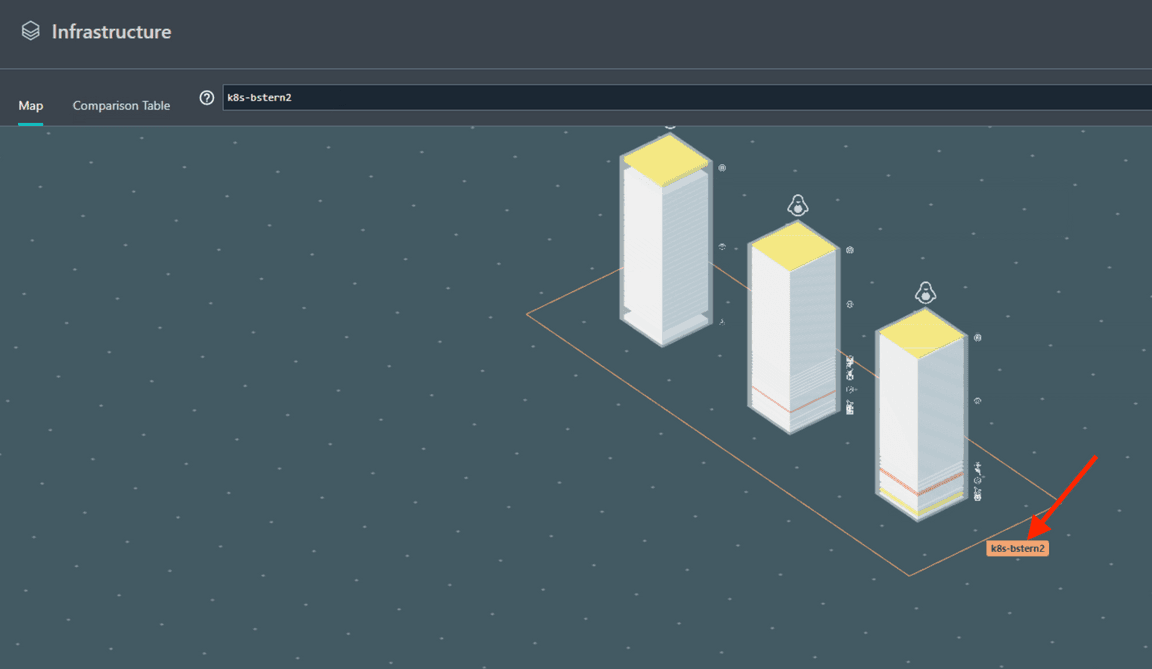Switch to the Map tab
Viewport: 1152px width, 669px height.
[x=31, y=106]
